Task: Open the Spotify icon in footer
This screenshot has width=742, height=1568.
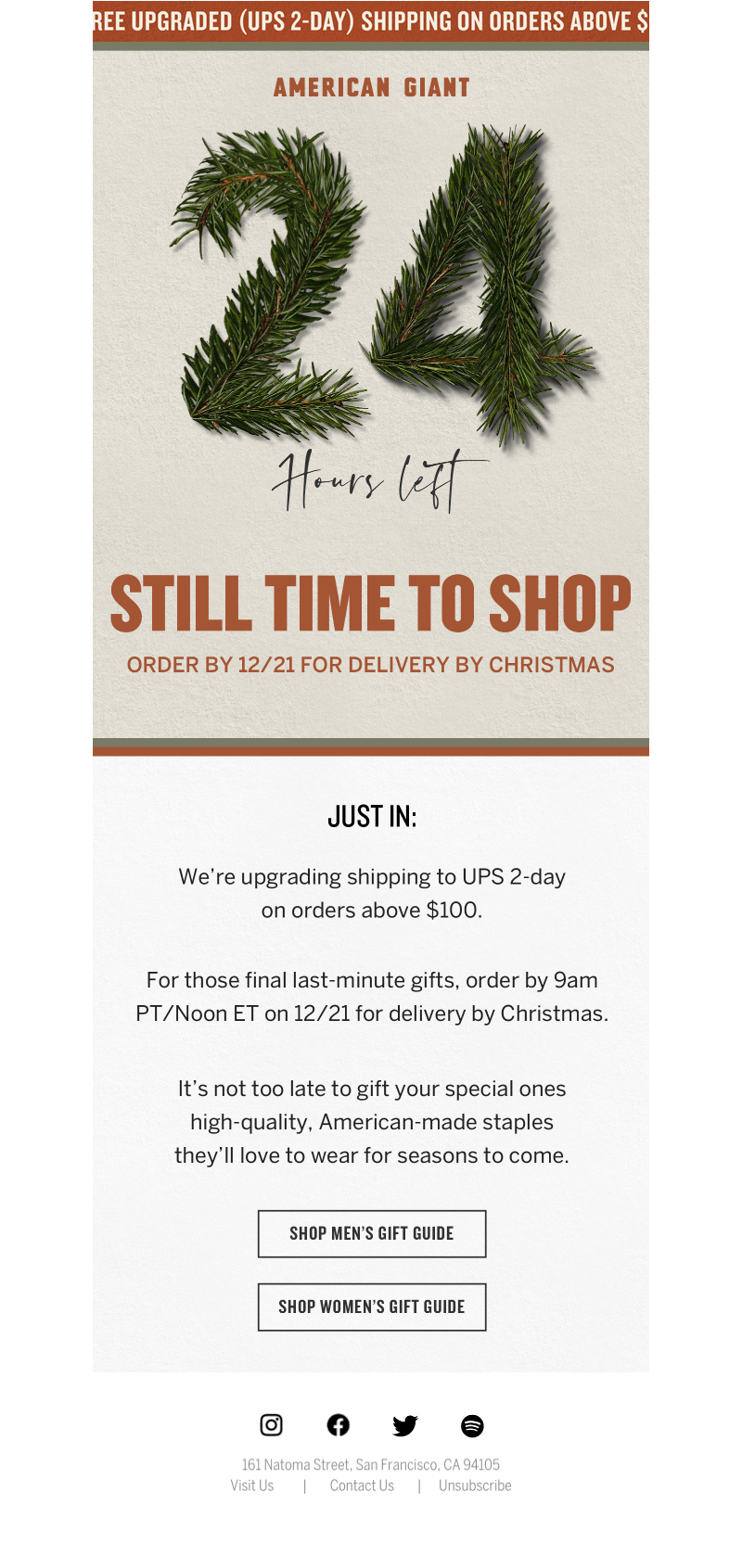Action: pyautogui.click(x=472, y=1426)
